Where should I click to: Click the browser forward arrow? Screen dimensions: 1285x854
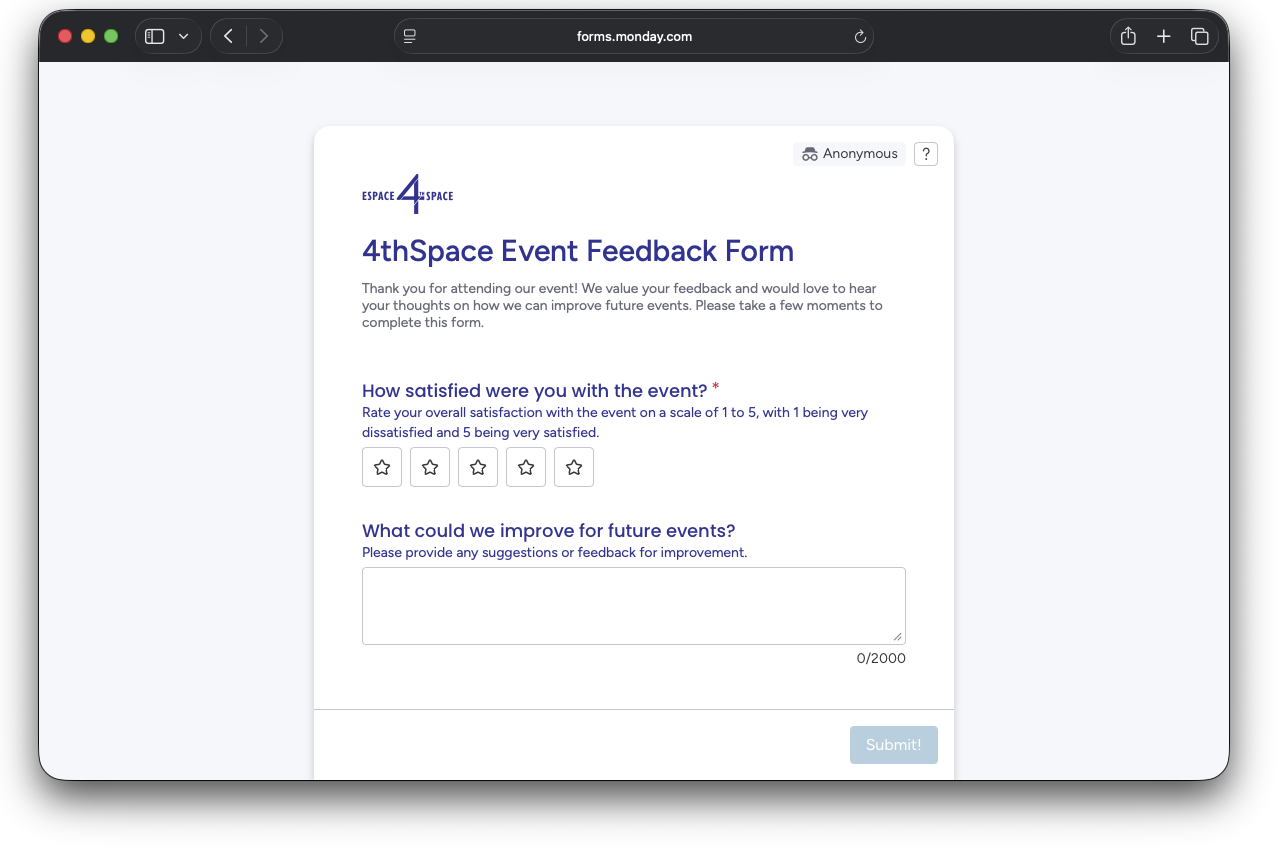click(x=264, y=36)
